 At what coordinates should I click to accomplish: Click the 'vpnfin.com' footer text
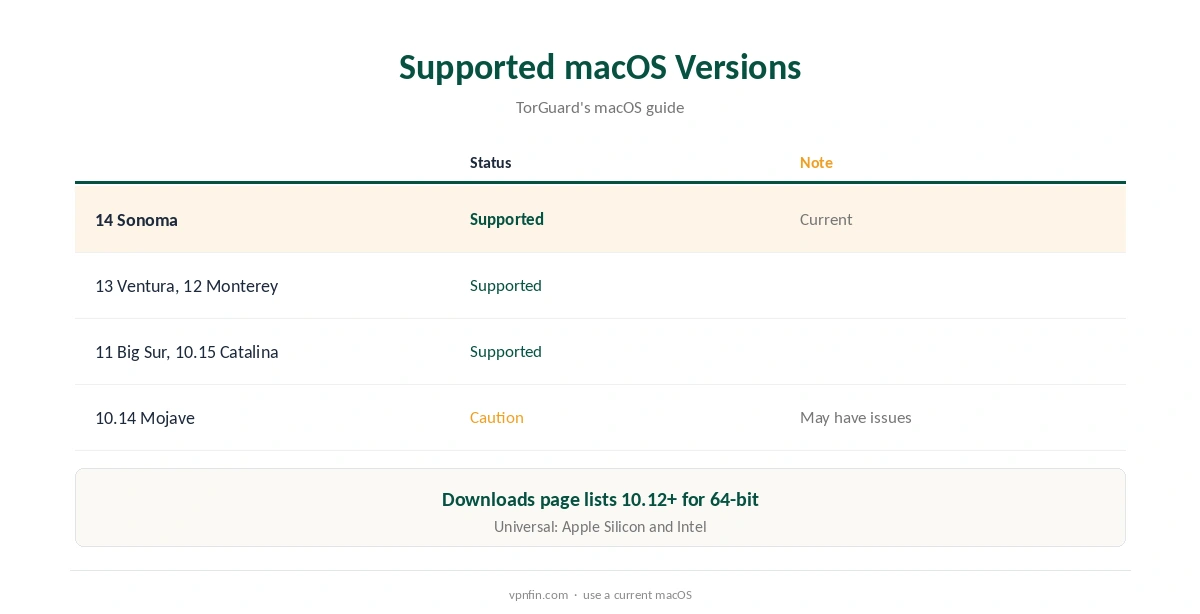tap(538, 595)
